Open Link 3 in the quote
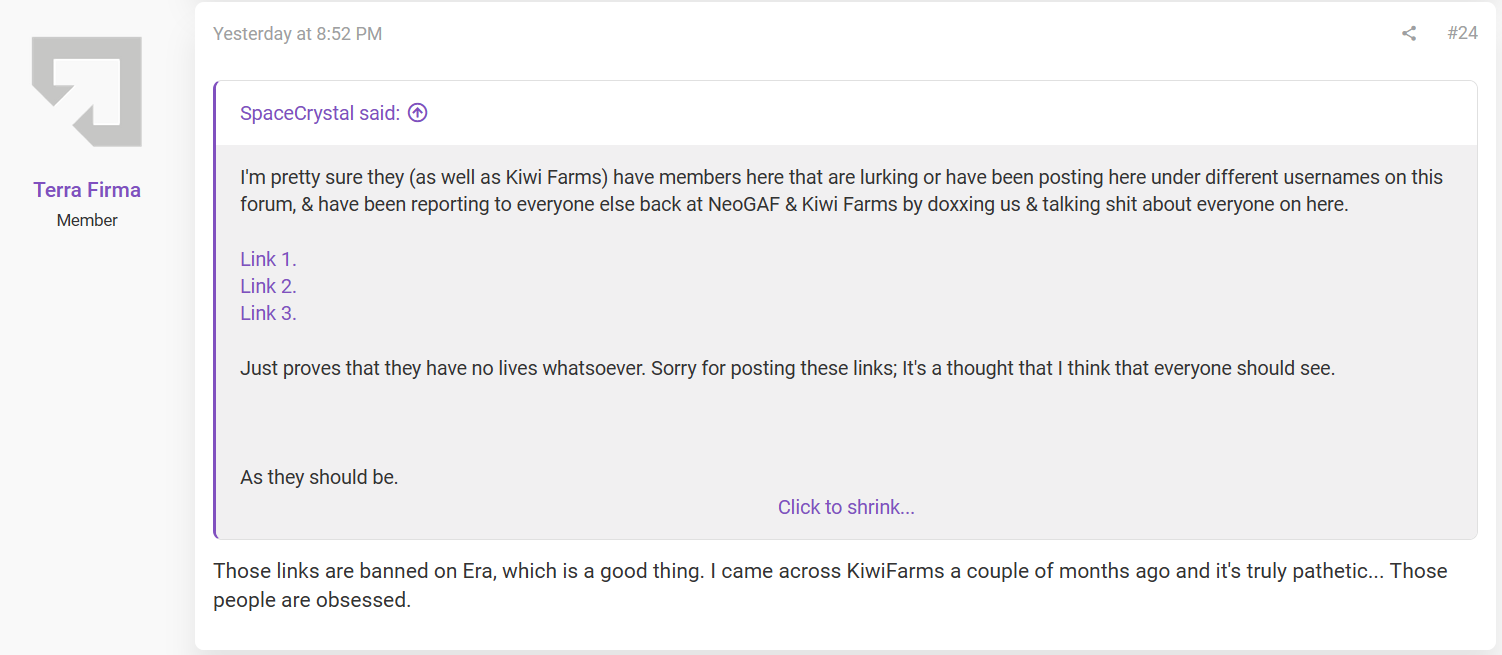 [x=268, y=313]
